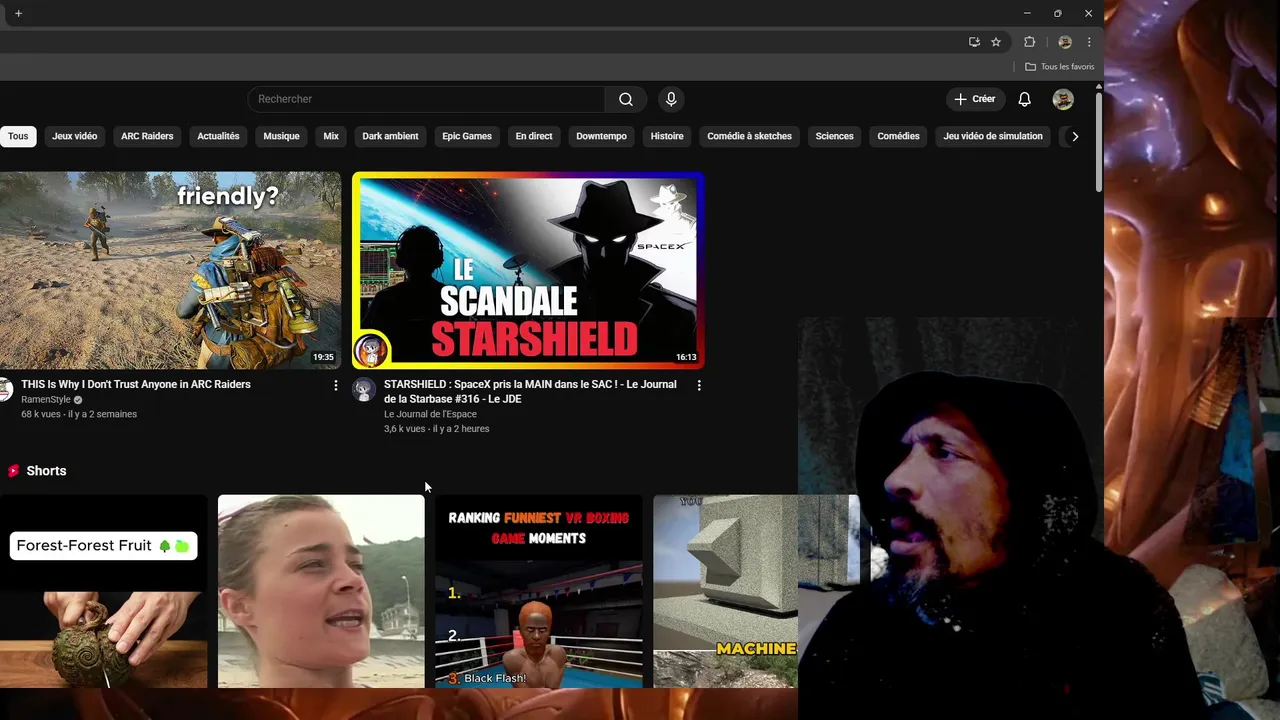Open the new browser tab plus
Viewport: 1280px width, 720px height.
point(18,13)
